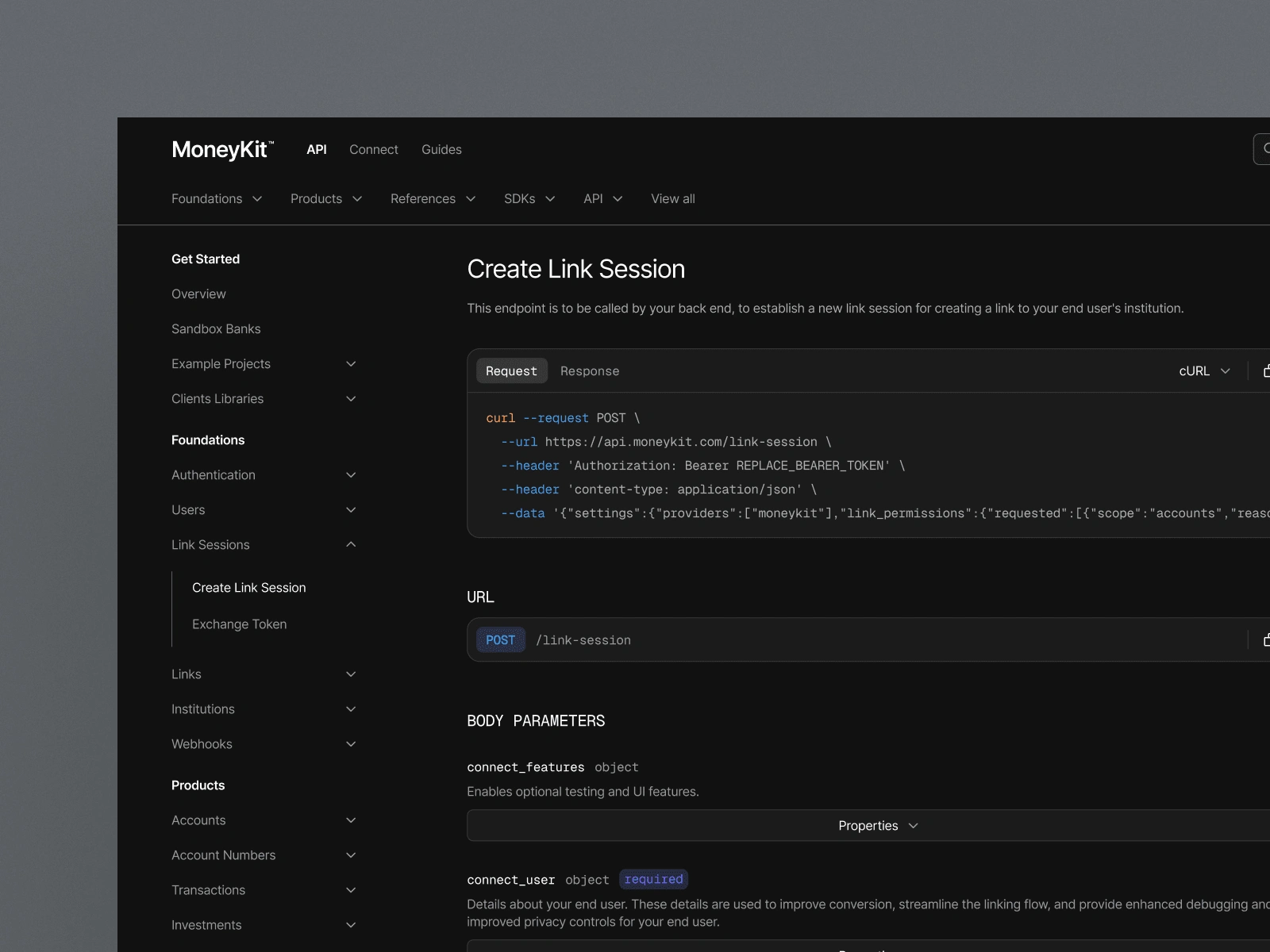The width and height of the screenshot is (1270, 952).
Task: Open the API top navigation tab
Action: [x=317, y=149]
